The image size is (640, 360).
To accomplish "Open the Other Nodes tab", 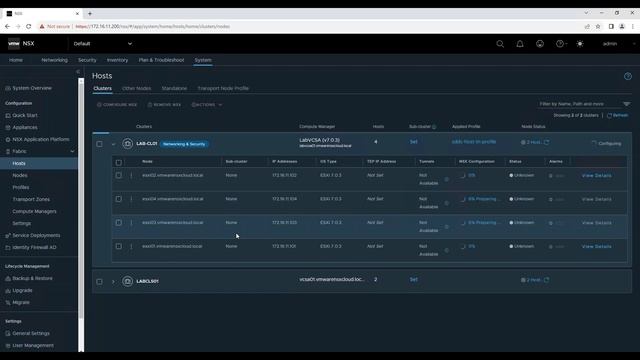I will pyautogui.click(x=136, y=88).
